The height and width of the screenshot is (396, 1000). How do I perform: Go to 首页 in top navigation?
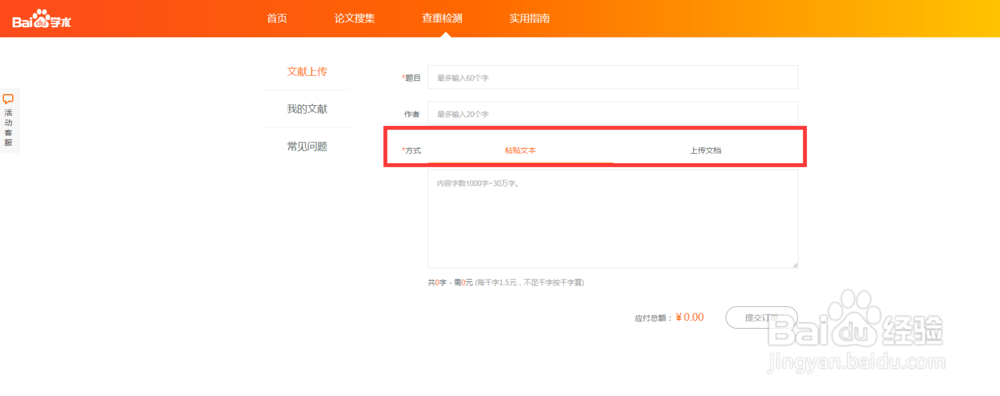(x=277, y=18)
